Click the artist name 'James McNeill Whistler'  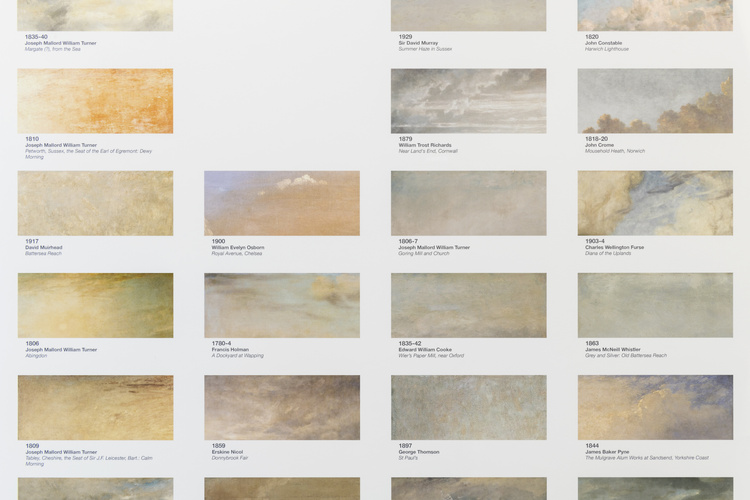[x=613, y=350]
